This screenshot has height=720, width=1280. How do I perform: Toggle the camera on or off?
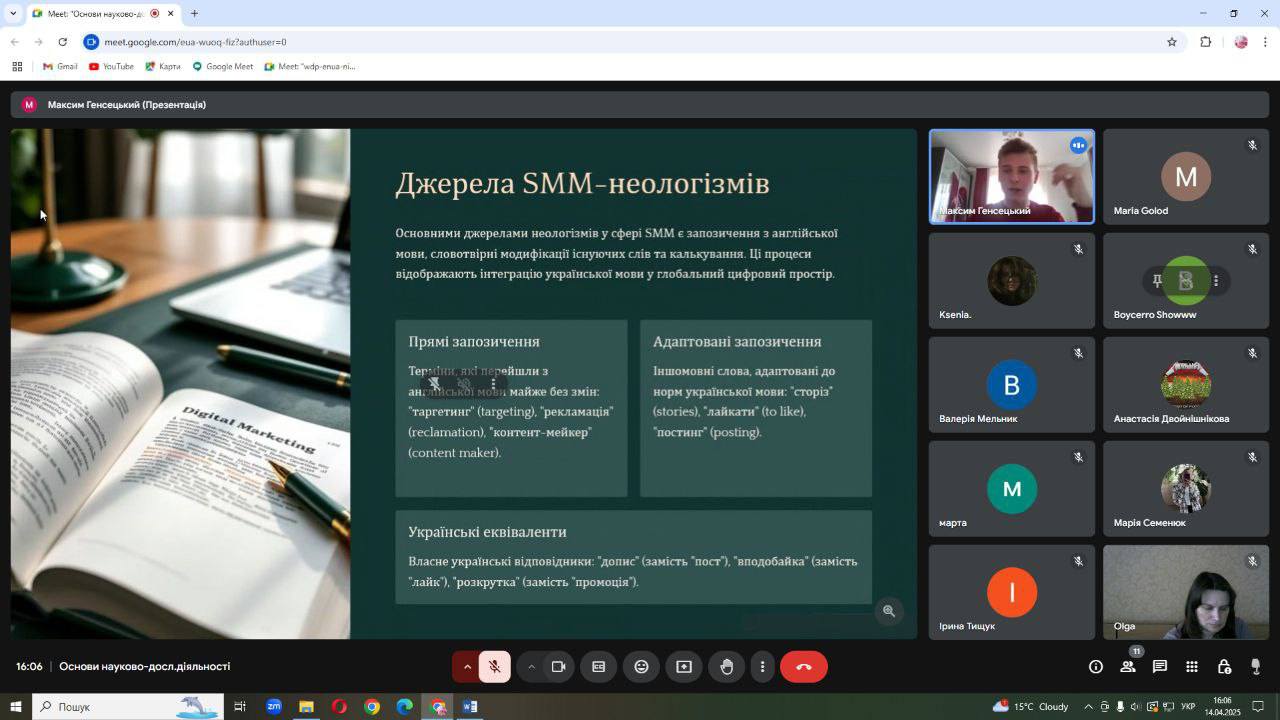coord(559,667)
